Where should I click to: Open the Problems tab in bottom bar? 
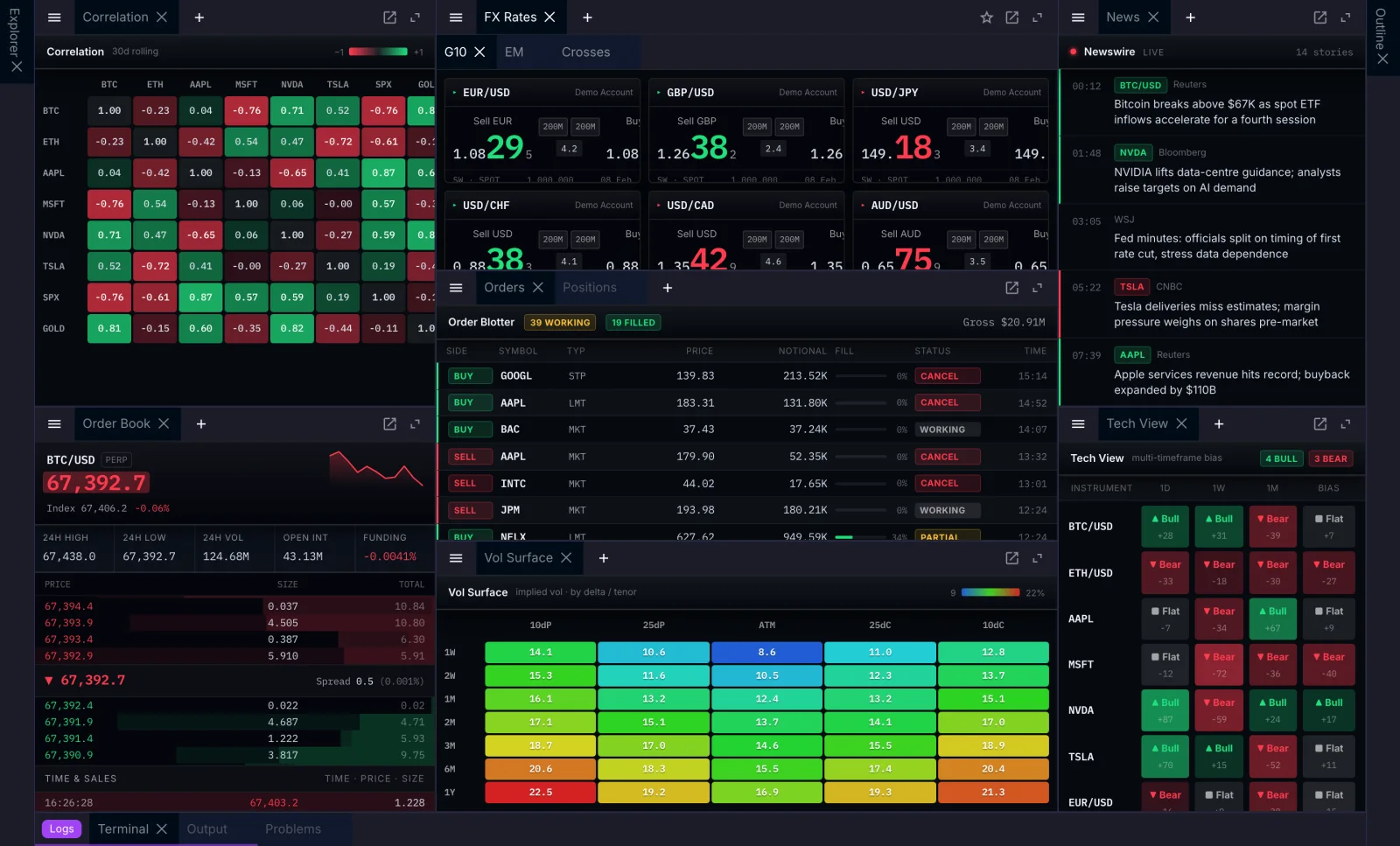pyautogui.click(x=293, y=829)
